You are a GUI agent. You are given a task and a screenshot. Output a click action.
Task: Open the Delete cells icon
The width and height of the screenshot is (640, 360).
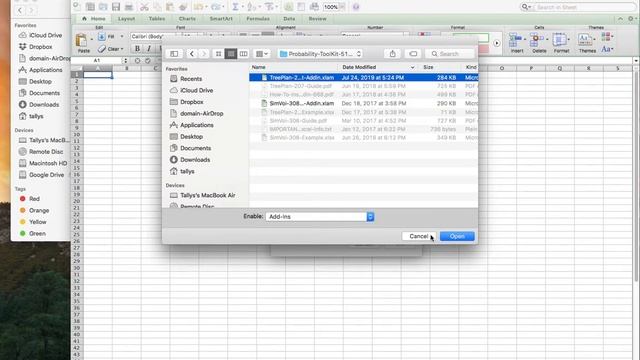pyautogui.click(x=537, y=40)
